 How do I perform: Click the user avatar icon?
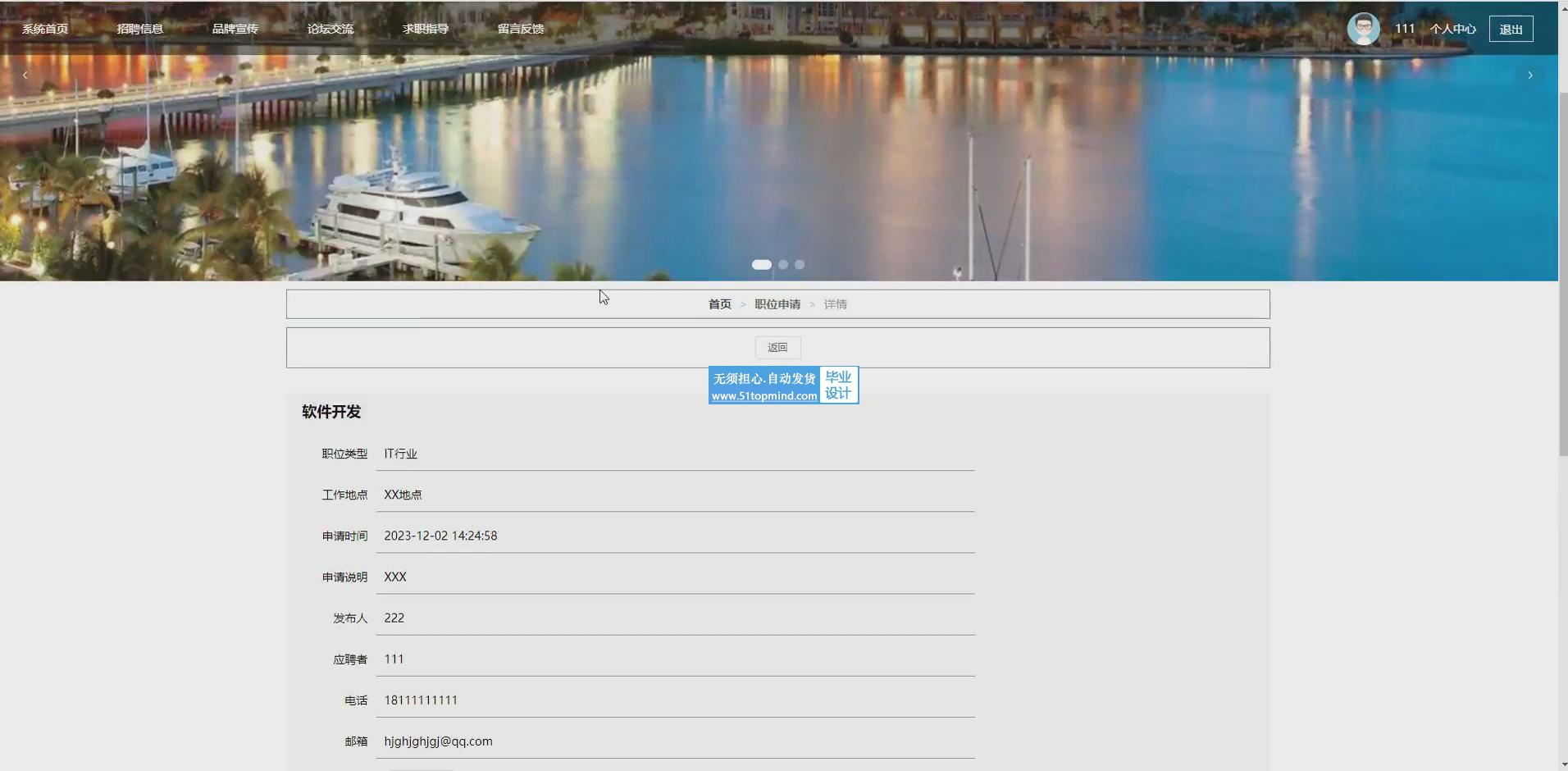pos(1364,29)
